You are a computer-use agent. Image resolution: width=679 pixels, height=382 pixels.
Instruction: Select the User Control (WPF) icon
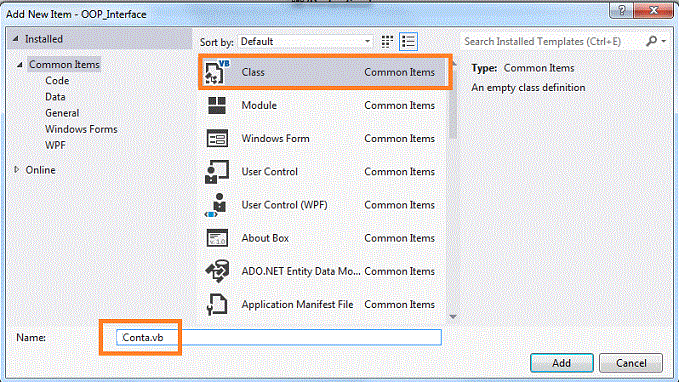pyautogui.click(x=216, y=205)
